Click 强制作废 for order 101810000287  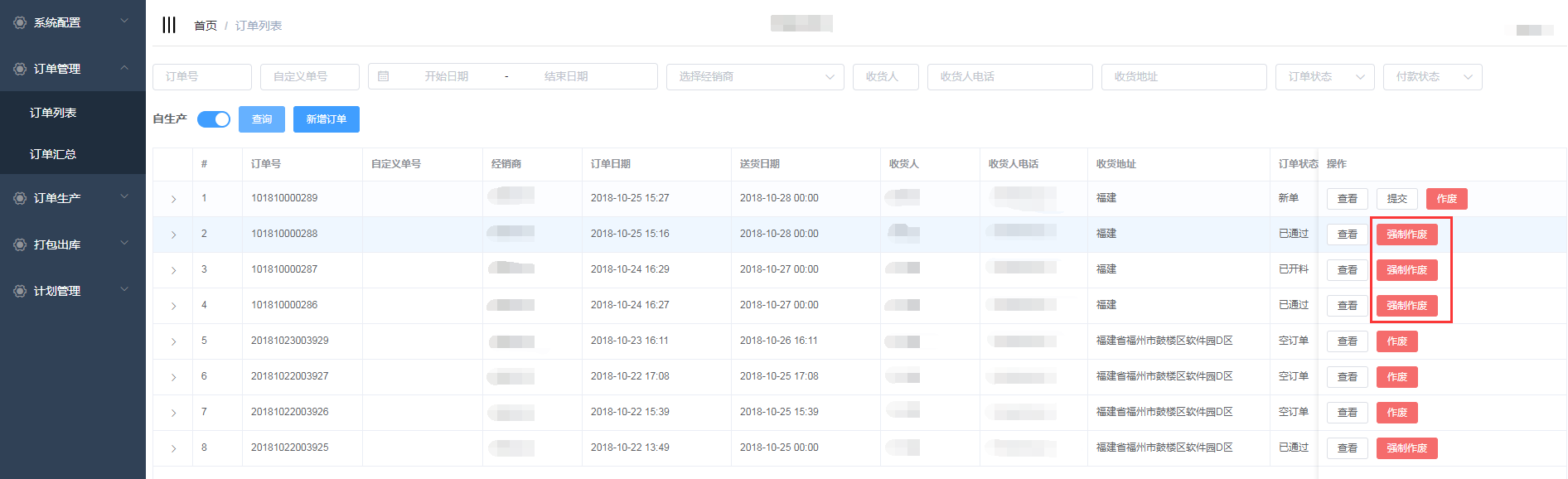click(x=1406, y=270)
